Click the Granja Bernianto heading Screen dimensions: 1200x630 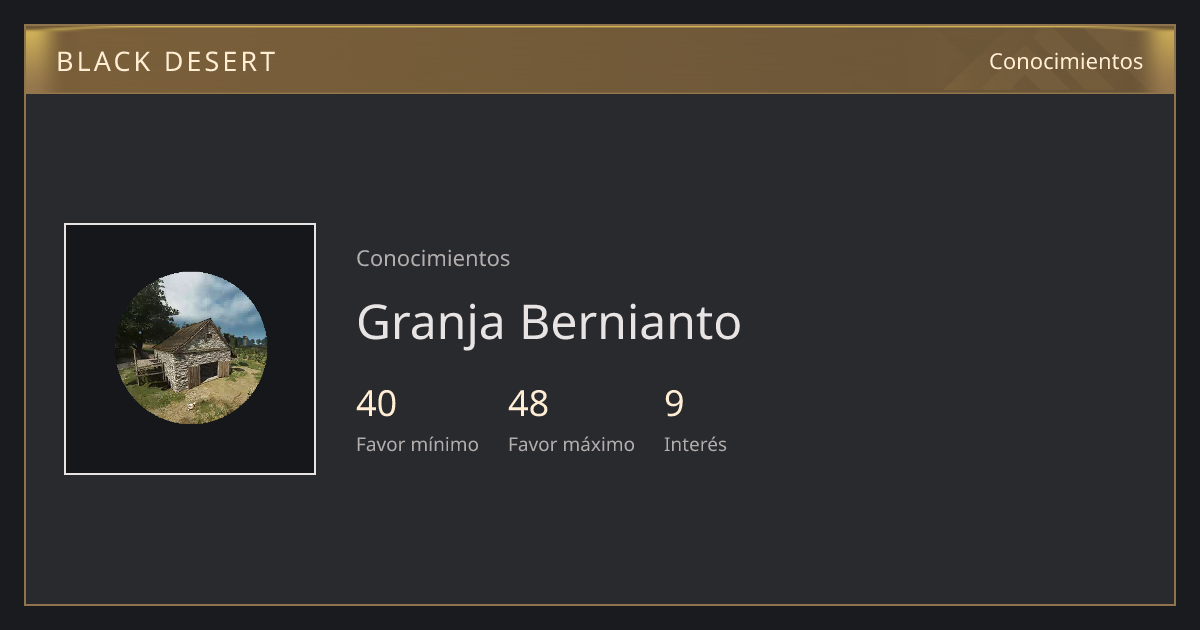(549, 322)
